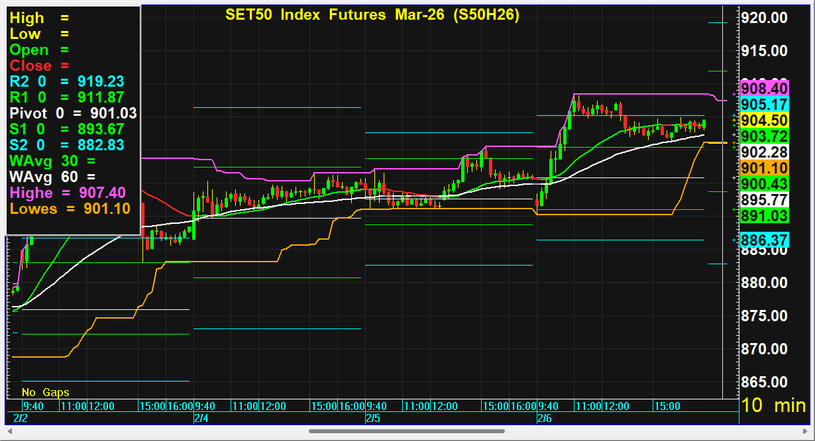Click the 2/4 date marker on time axis
The height and width of the screenshot is (441, 815).
tap(201, 418)
